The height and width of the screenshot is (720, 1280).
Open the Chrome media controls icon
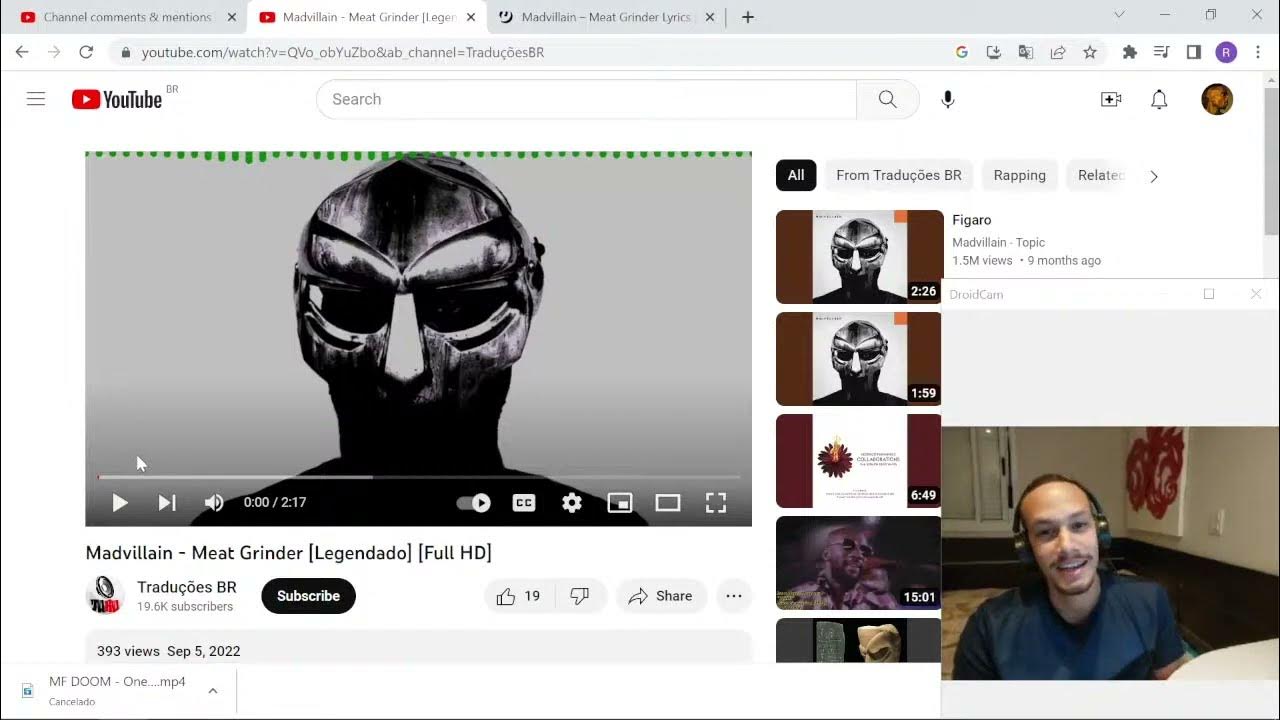[x=1161, y=52]
